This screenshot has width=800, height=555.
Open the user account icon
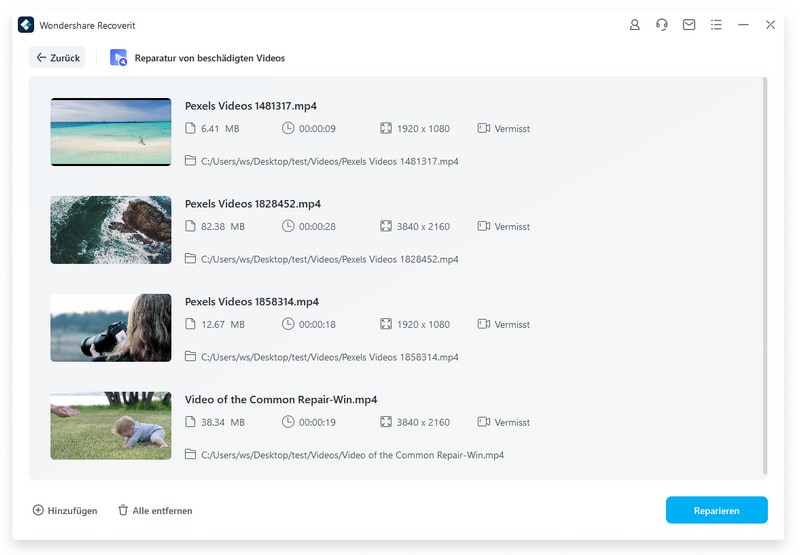(634, 24)
